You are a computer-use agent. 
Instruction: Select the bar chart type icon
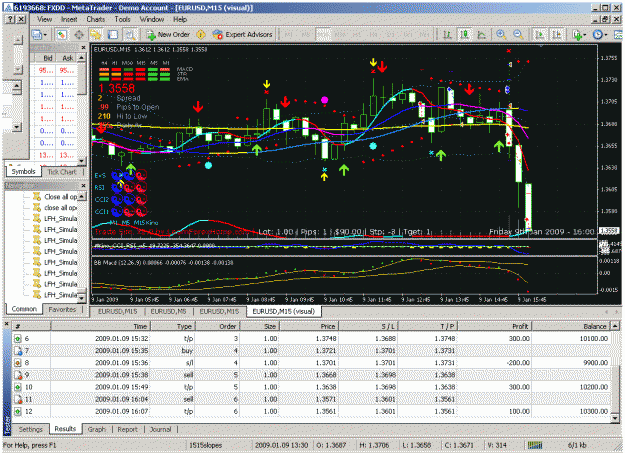pos(447,35)
